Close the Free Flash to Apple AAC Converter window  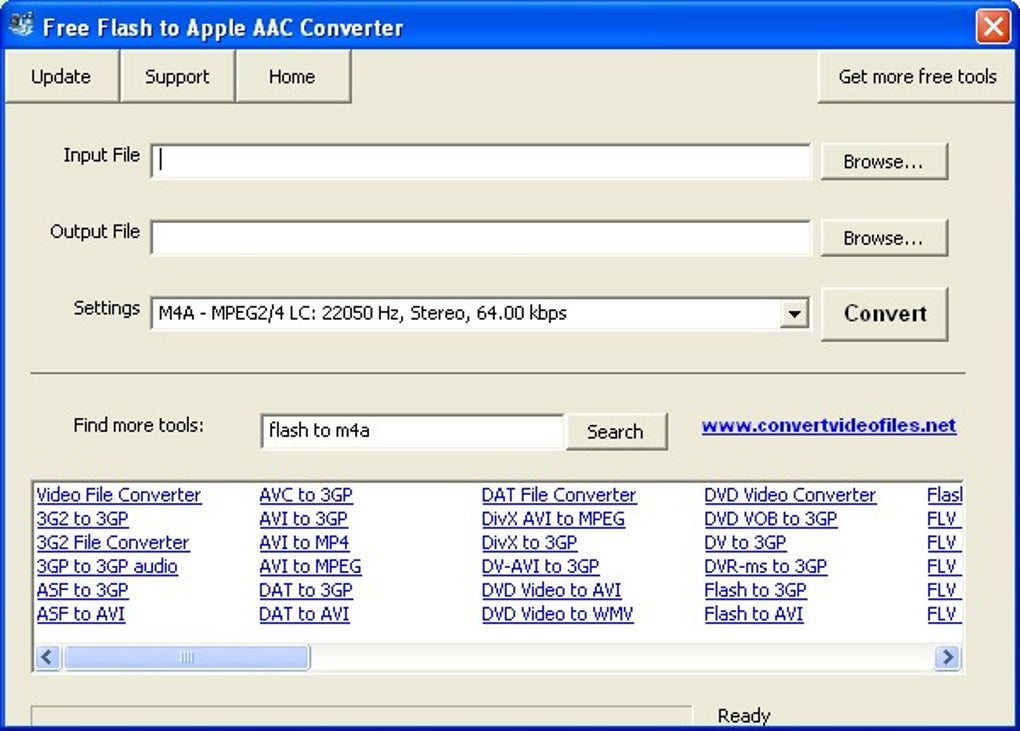[993, 27]
